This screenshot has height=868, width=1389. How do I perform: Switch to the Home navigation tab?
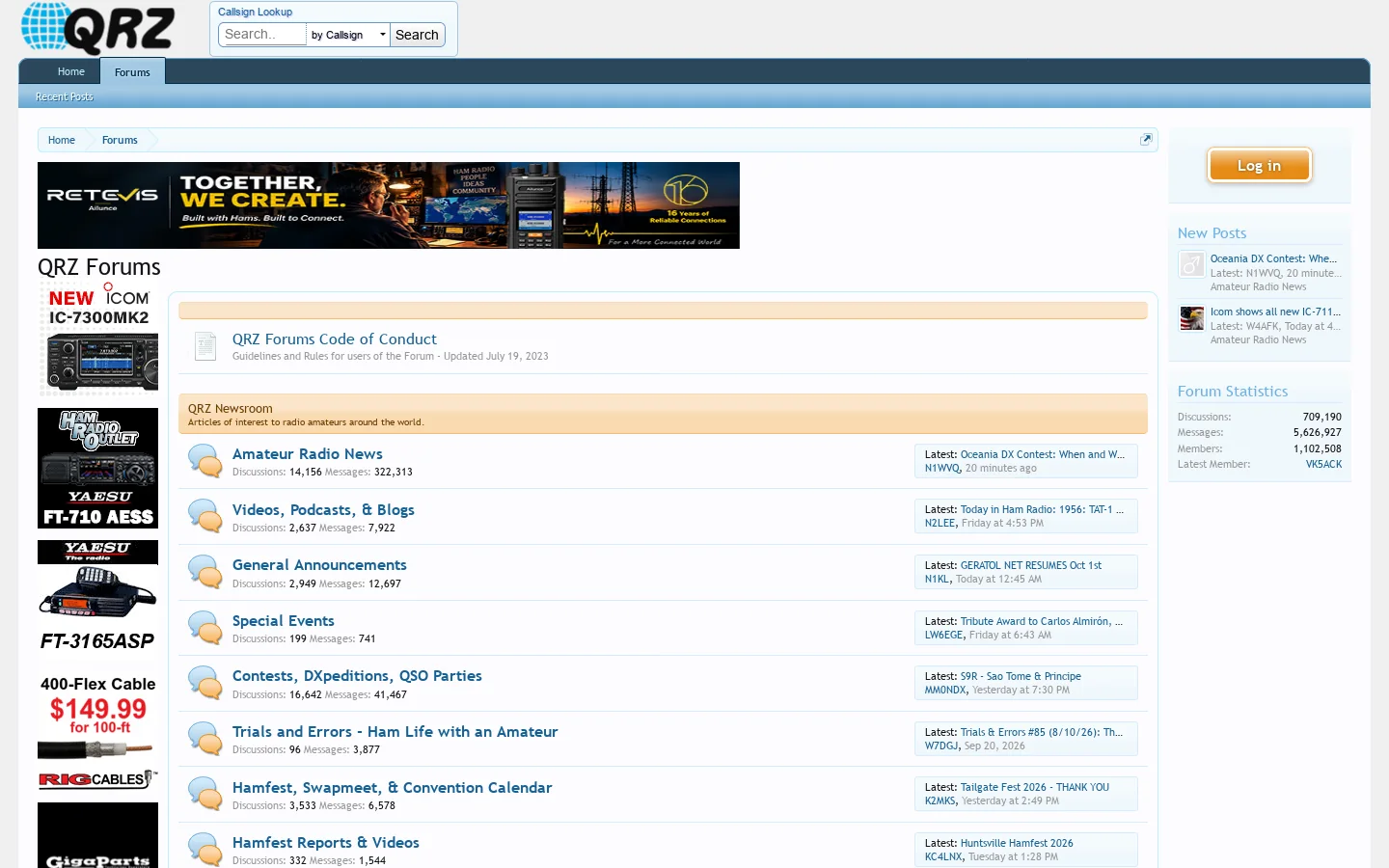(71, 71)
